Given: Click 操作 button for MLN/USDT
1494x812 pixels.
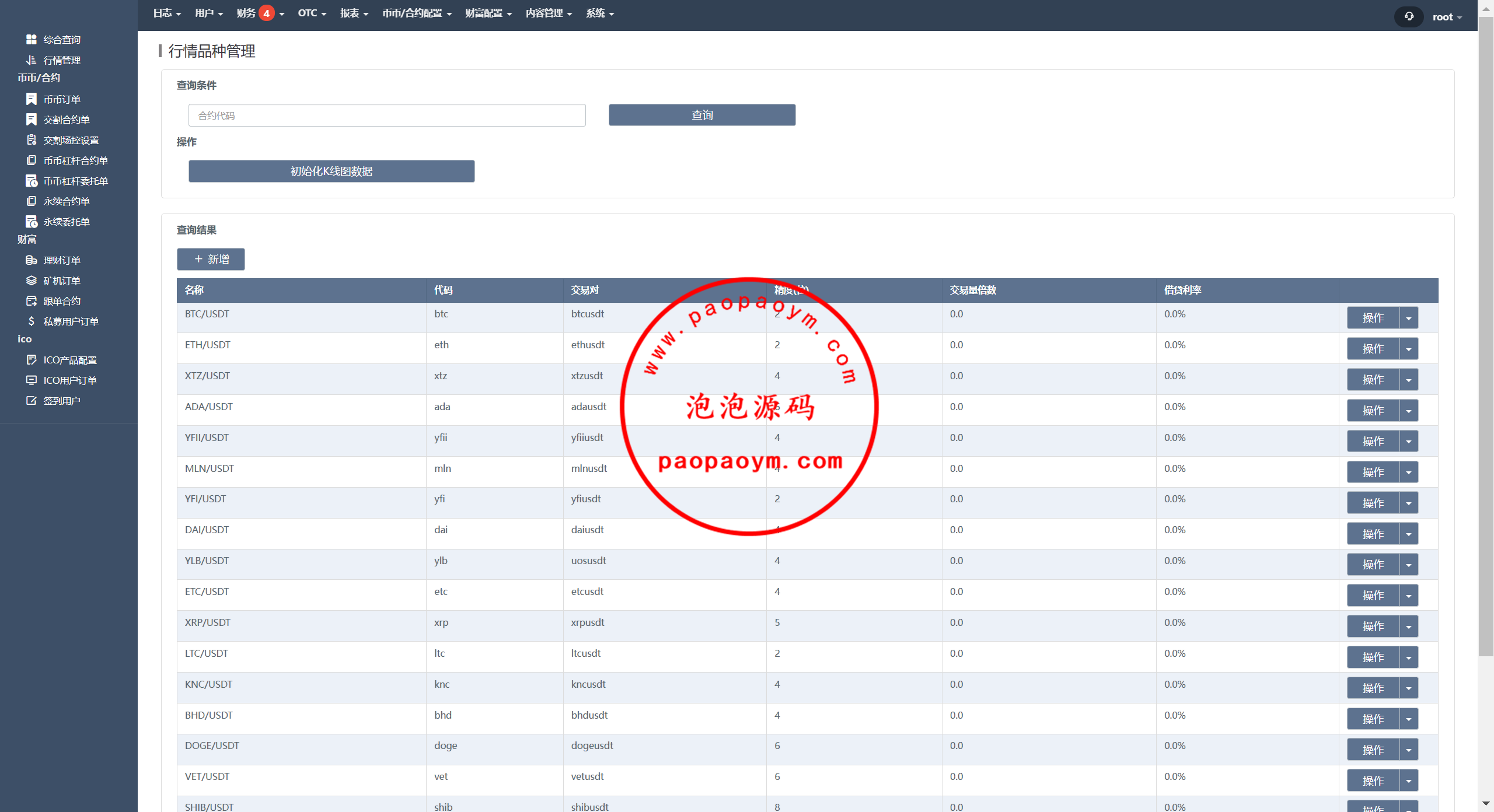Looking at the screenshot, I should tap(1373, 472).
